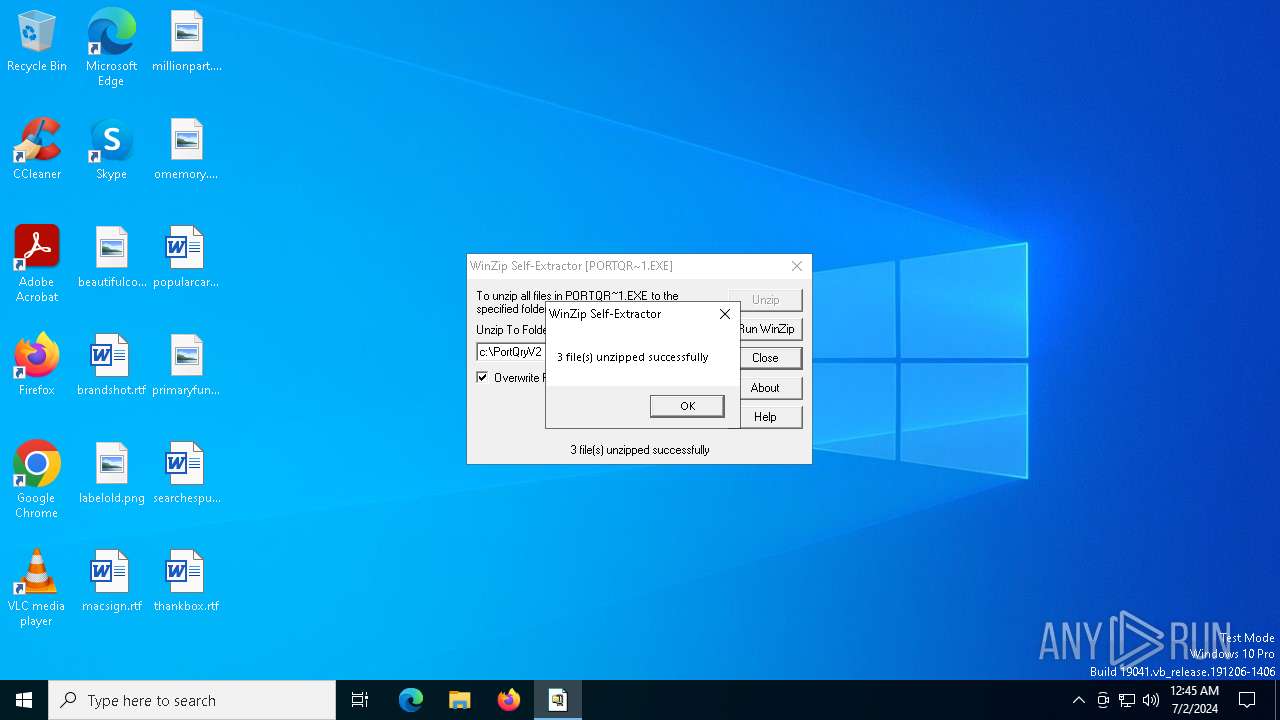
Task: Select the popularcar Word document icon
Action: coord(186,258)
